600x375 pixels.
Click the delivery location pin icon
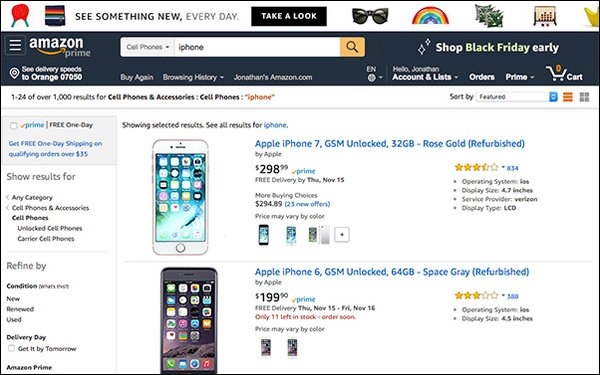click(14, 73)
